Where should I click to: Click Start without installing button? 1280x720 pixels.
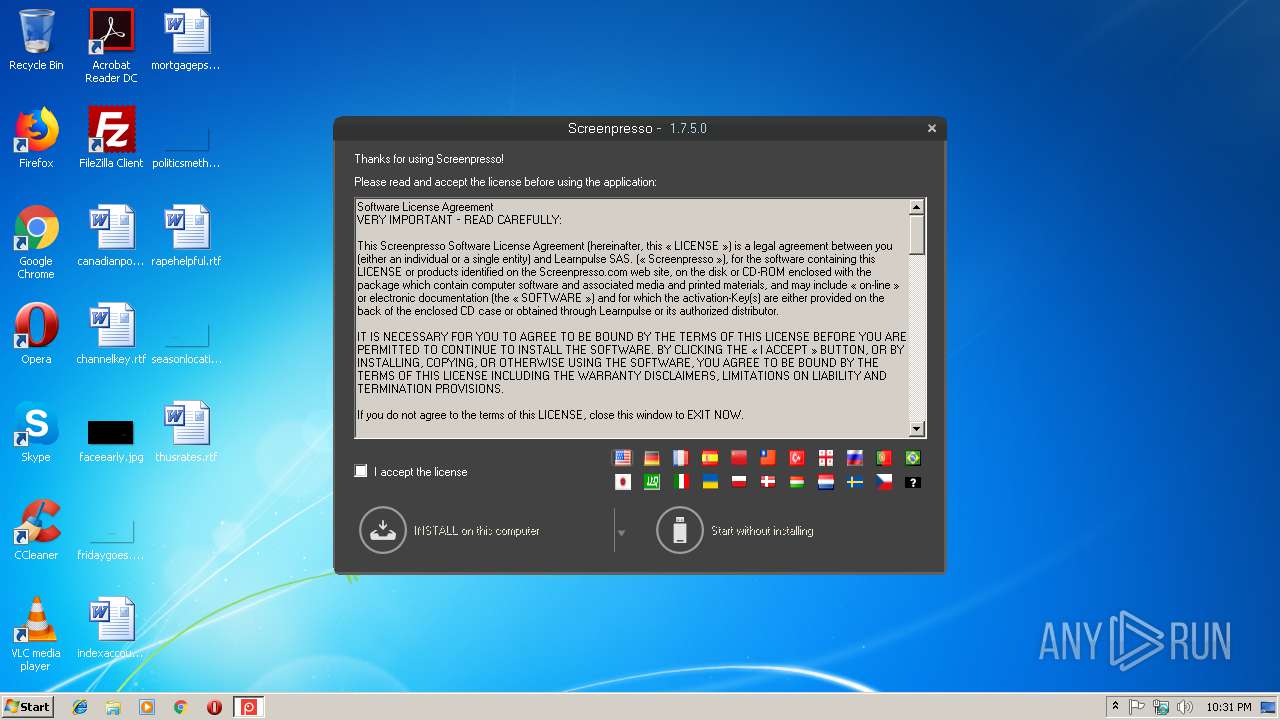pos(736,530)
